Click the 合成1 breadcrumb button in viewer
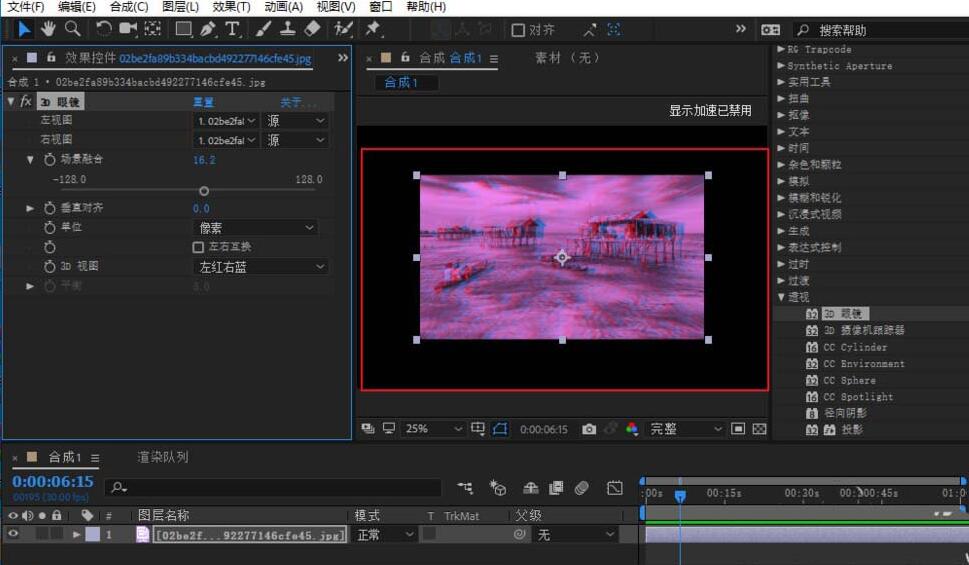Screen dimensions: 969x565 coord(406,82)
